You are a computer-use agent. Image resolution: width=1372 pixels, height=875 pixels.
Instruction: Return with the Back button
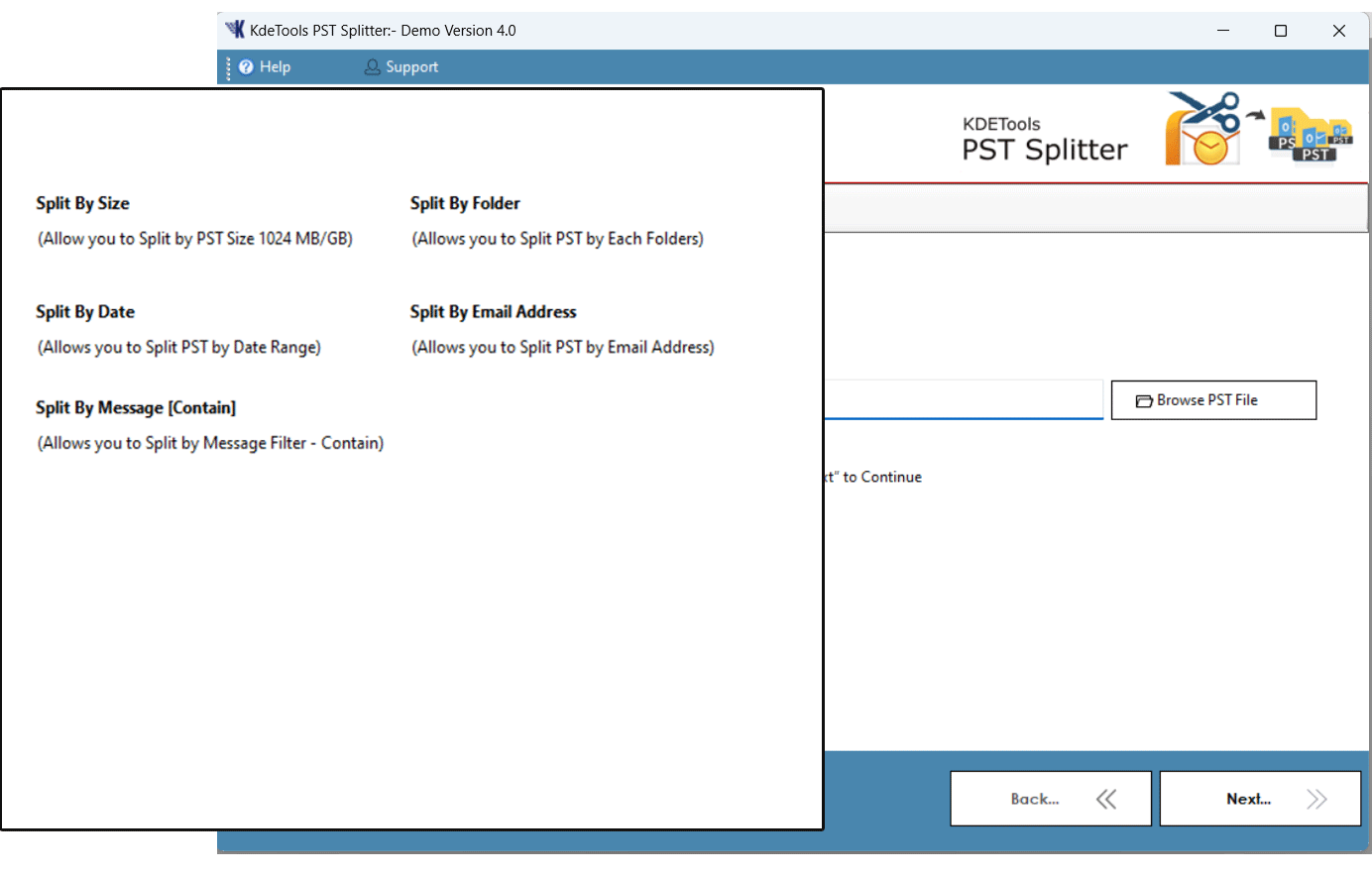point(1050,799)
